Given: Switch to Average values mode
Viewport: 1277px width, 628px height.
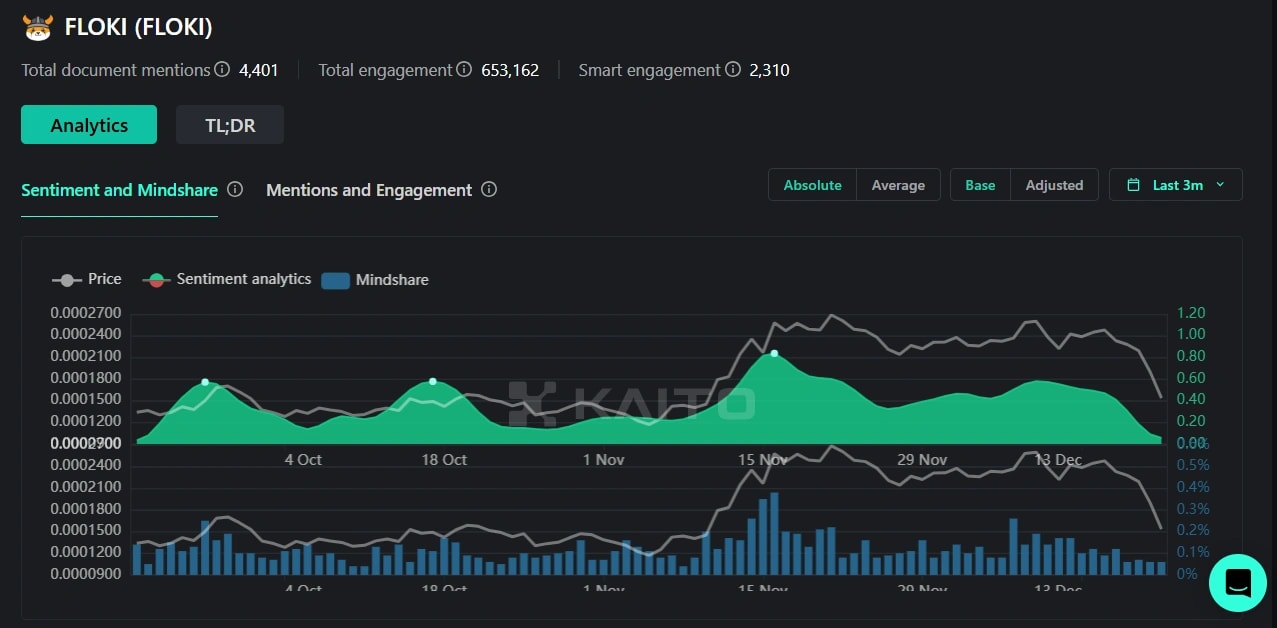Looking at the screenshot, I should (x=898, y=185).
